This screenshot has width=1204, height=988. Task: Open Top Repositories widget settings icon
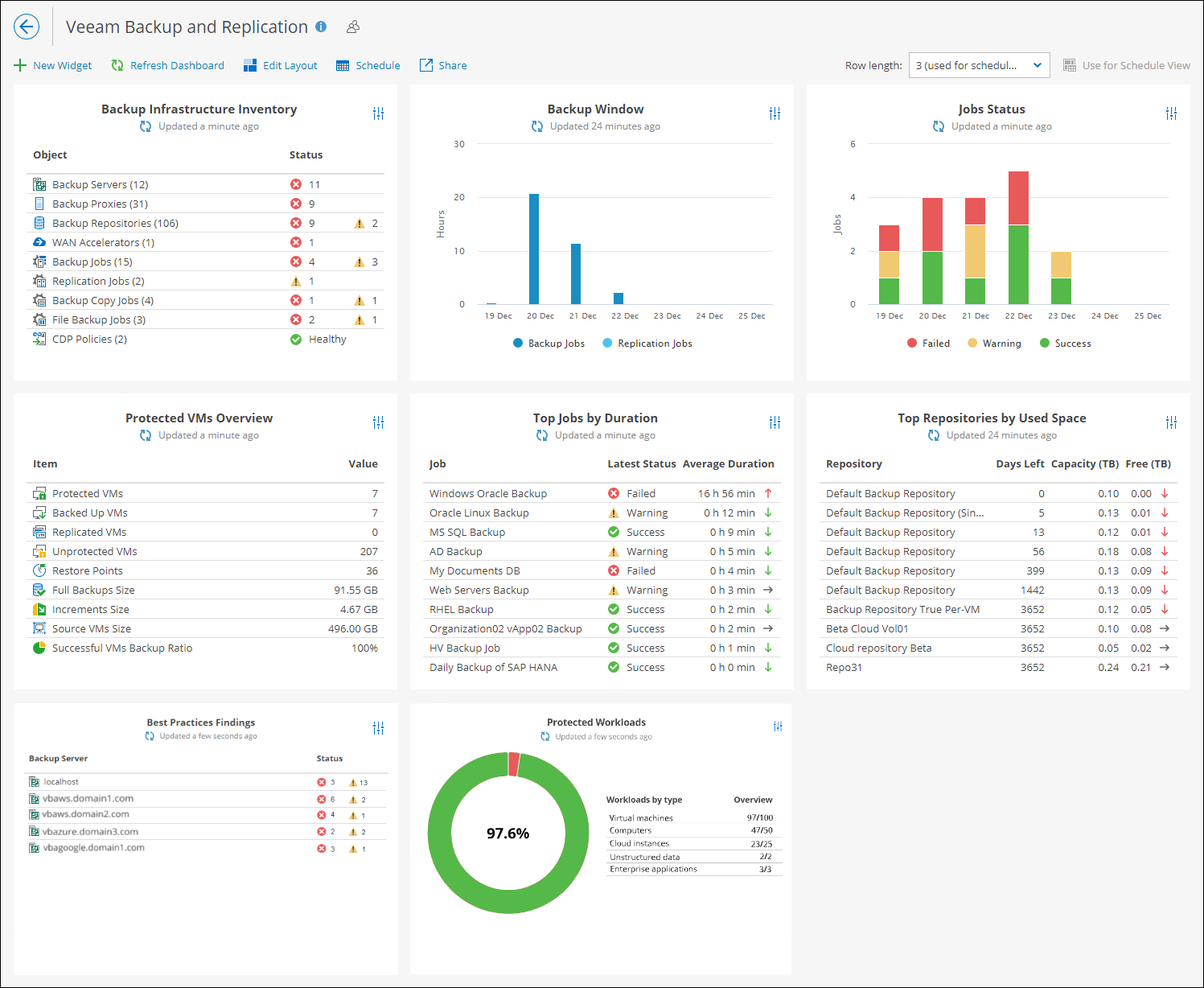(1171, 422)
